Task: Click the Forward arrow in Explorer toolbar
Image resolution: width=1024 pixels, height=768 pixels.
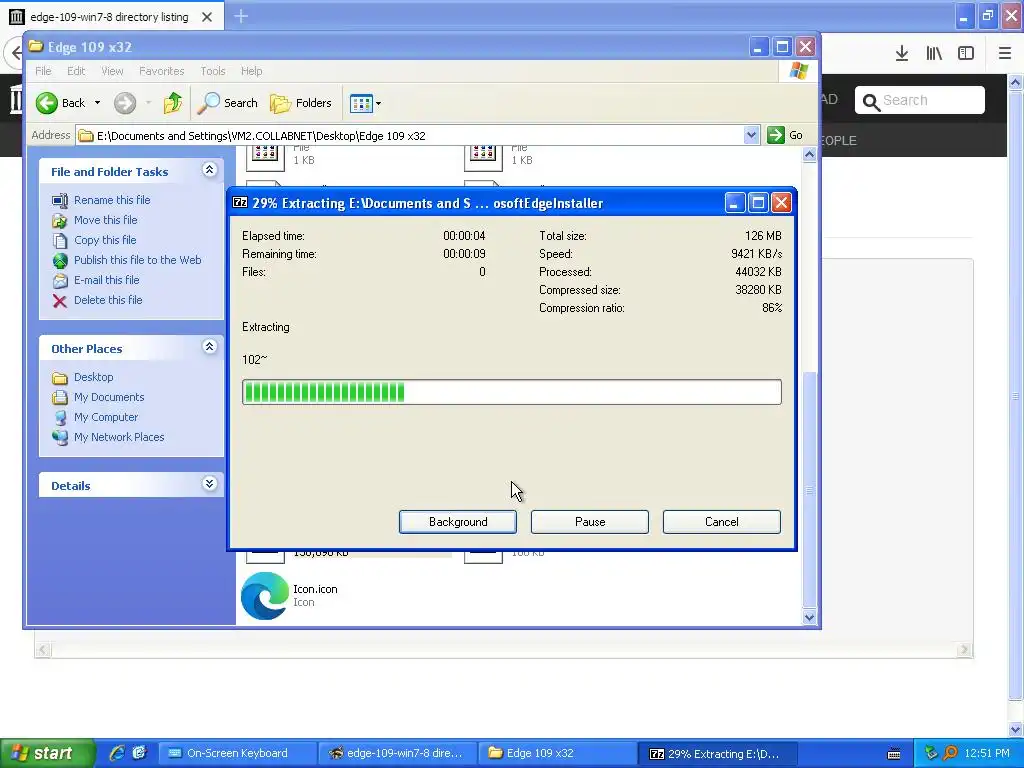Action: pos(125,103)
